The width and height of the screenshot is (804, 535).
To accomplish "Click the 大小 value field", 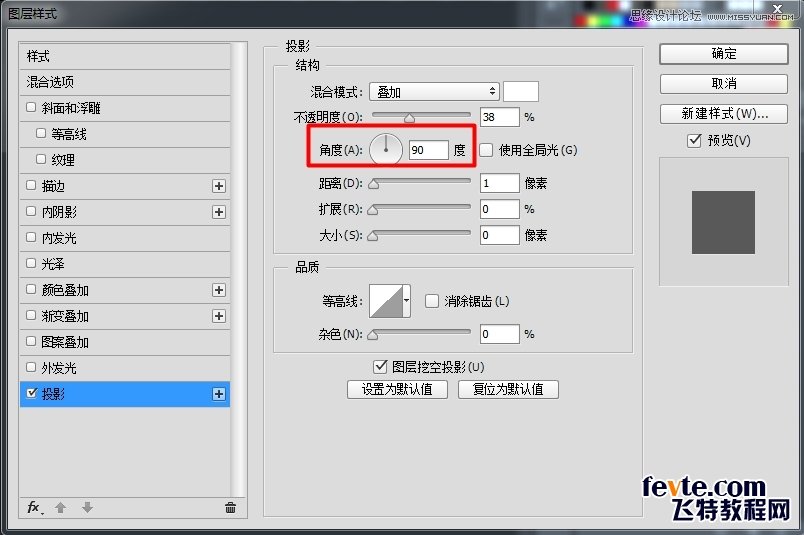I will coord(500,235).
